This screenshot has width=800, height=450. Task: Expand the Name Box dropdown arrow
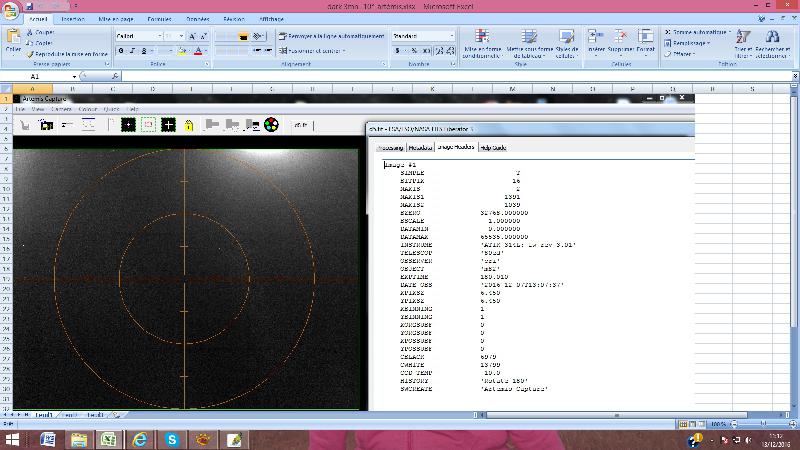pos(74,77)
